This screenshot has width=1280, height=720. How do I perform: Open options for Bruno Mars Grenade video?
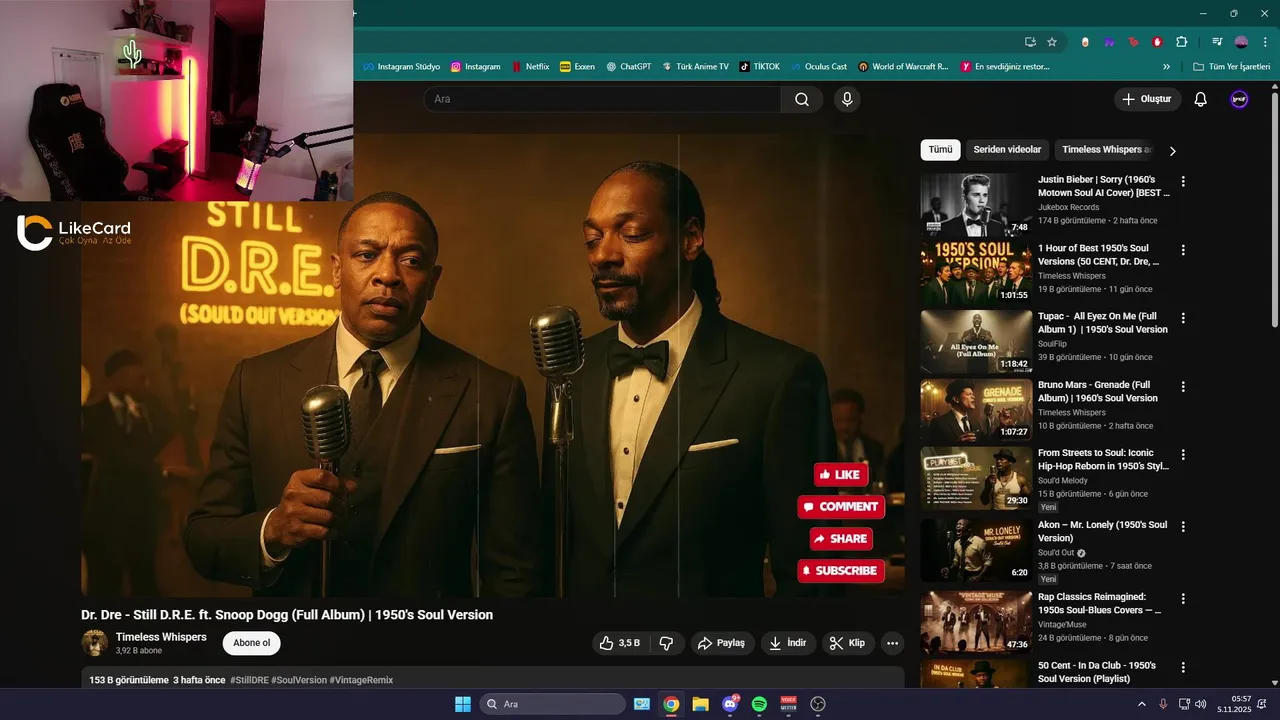[1183, 386]
